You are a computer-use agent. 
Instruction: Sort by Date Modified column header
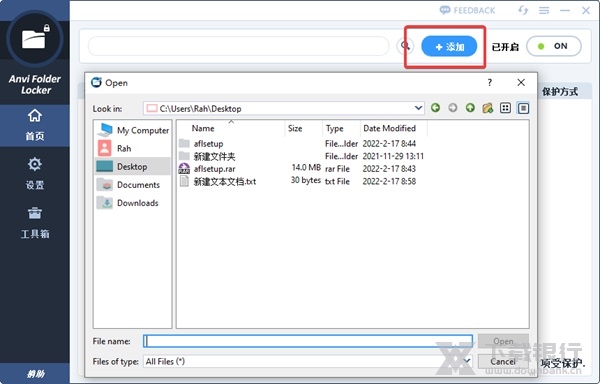point(393,129)
